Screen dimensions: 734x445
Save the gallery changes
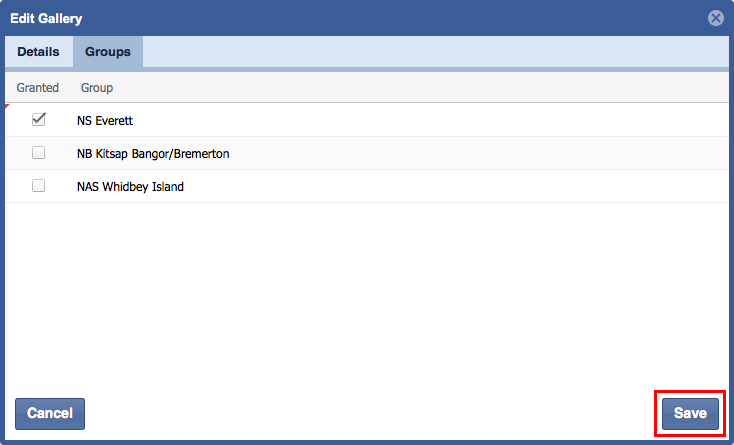tap(690, 413)
